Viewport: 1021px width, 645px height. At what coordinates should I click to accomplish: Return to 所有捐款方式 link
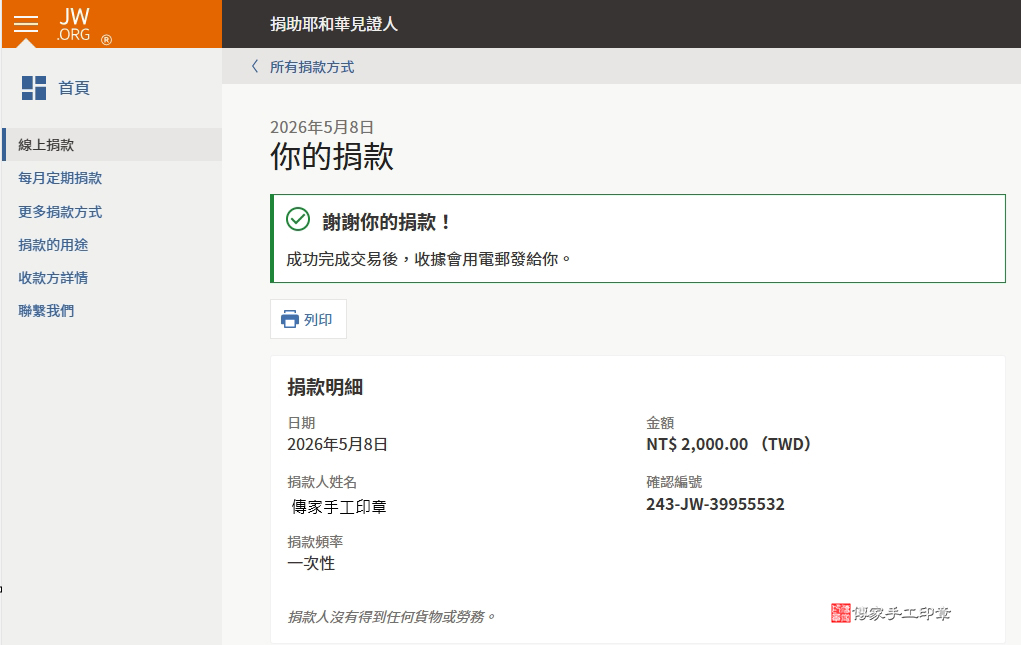click(x=312, y=67)
